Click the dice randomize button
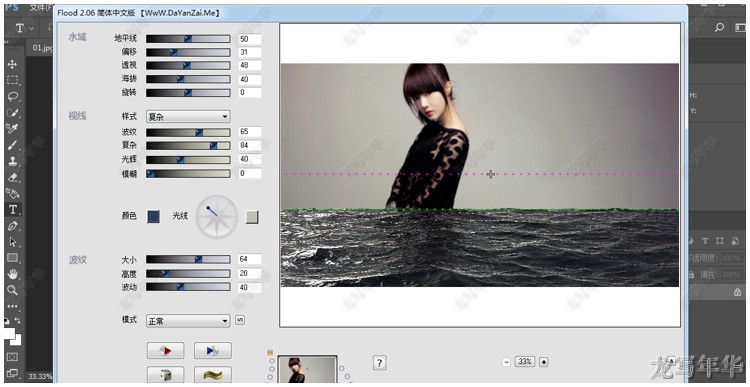The height and width of the screenshot is (387, 750). click(x=165, y=375)
